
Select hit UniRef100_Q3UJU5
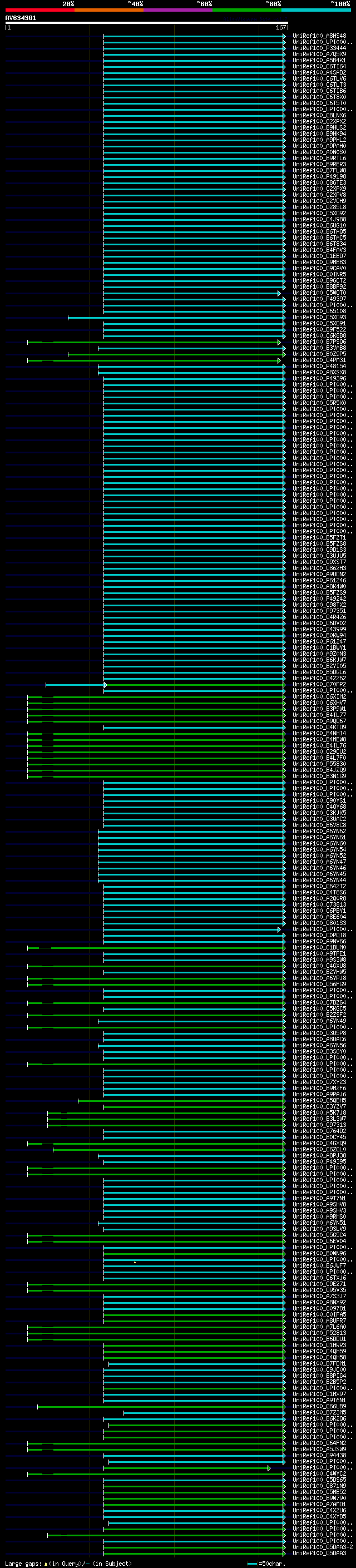tap(319, 556)
